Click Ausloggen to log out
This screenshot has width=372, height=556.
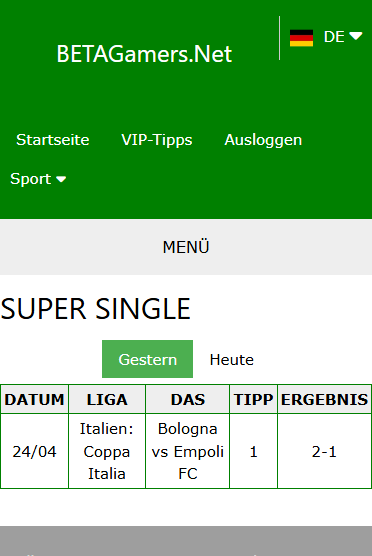(x=263, y=140)
